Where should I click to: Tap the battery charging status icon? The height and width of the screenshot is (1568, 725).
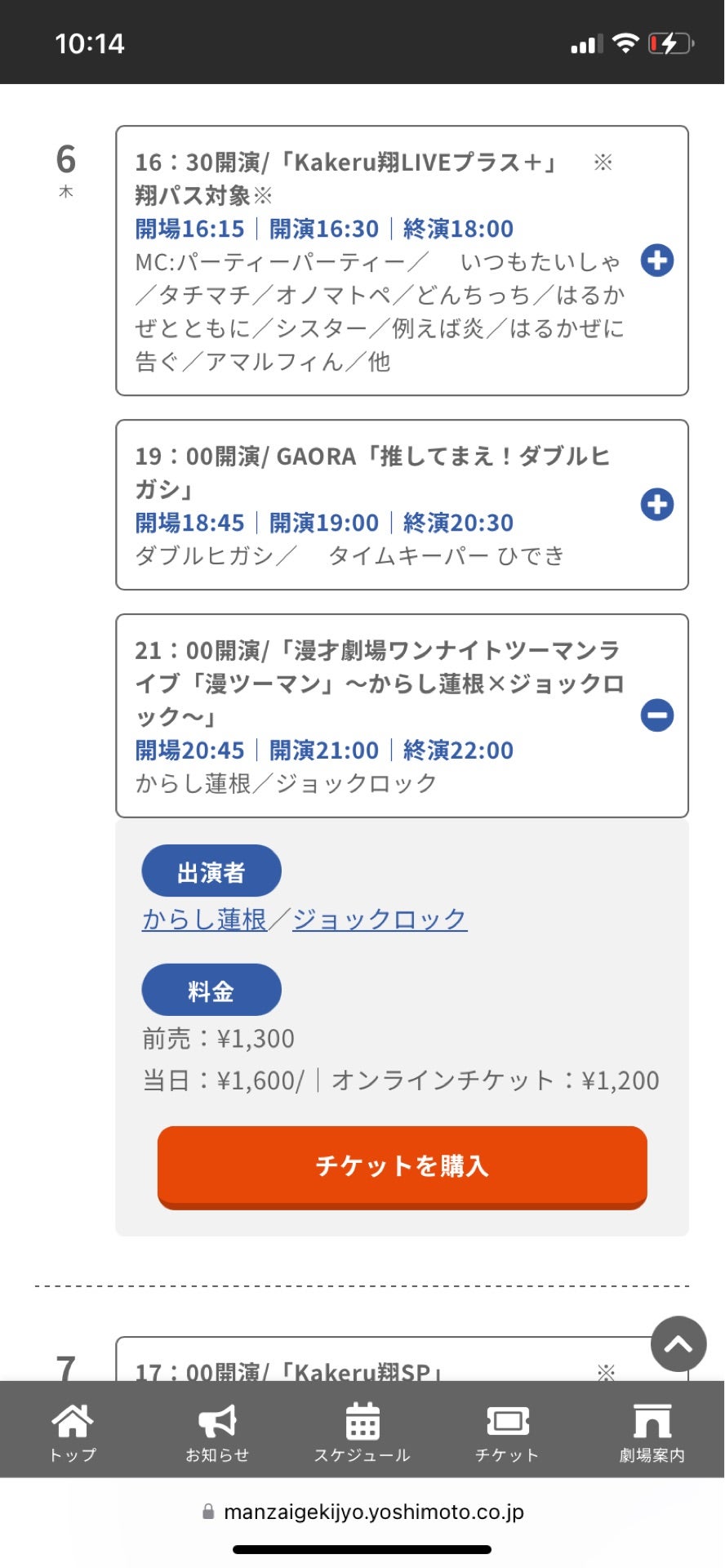670,43
